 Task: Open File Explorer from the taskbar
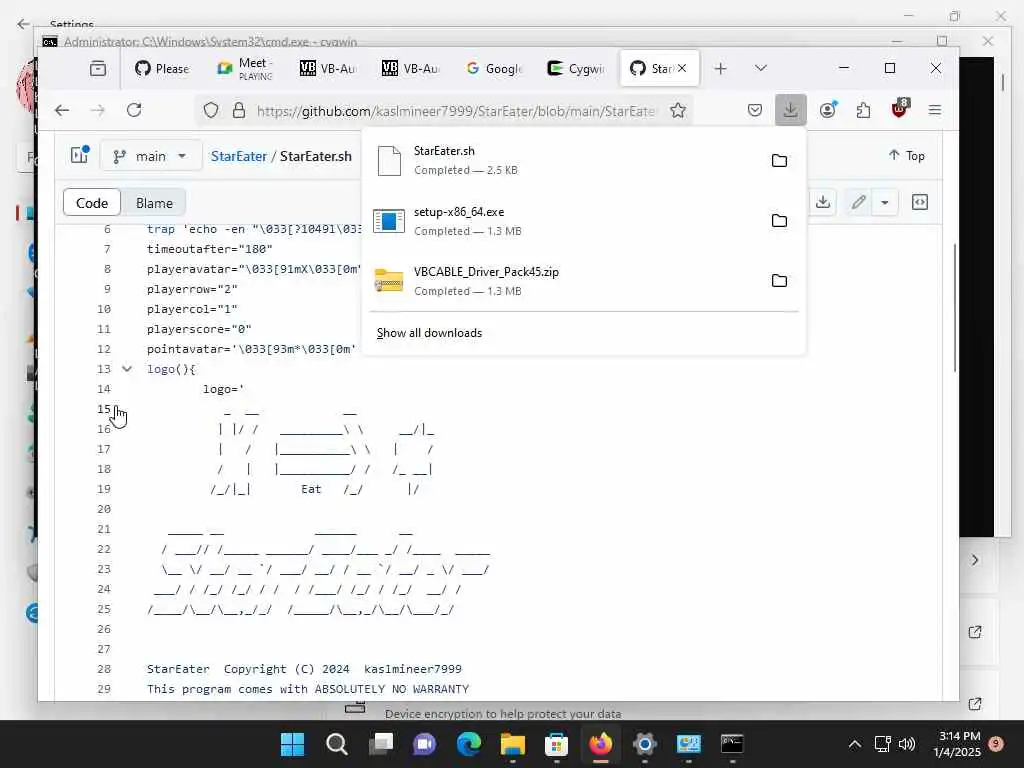point(512,744)
